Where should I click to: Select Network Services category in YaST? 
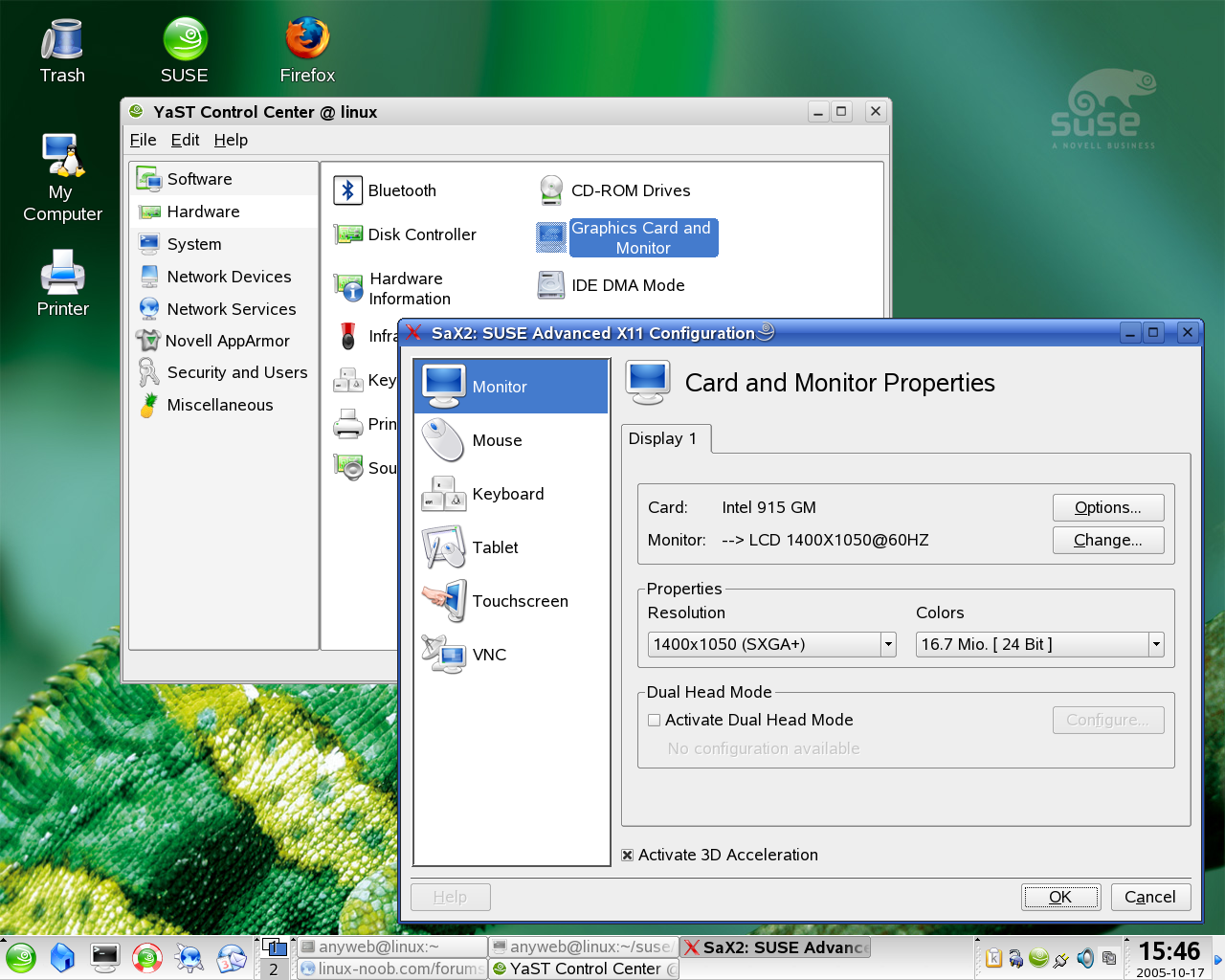[223, 309]
